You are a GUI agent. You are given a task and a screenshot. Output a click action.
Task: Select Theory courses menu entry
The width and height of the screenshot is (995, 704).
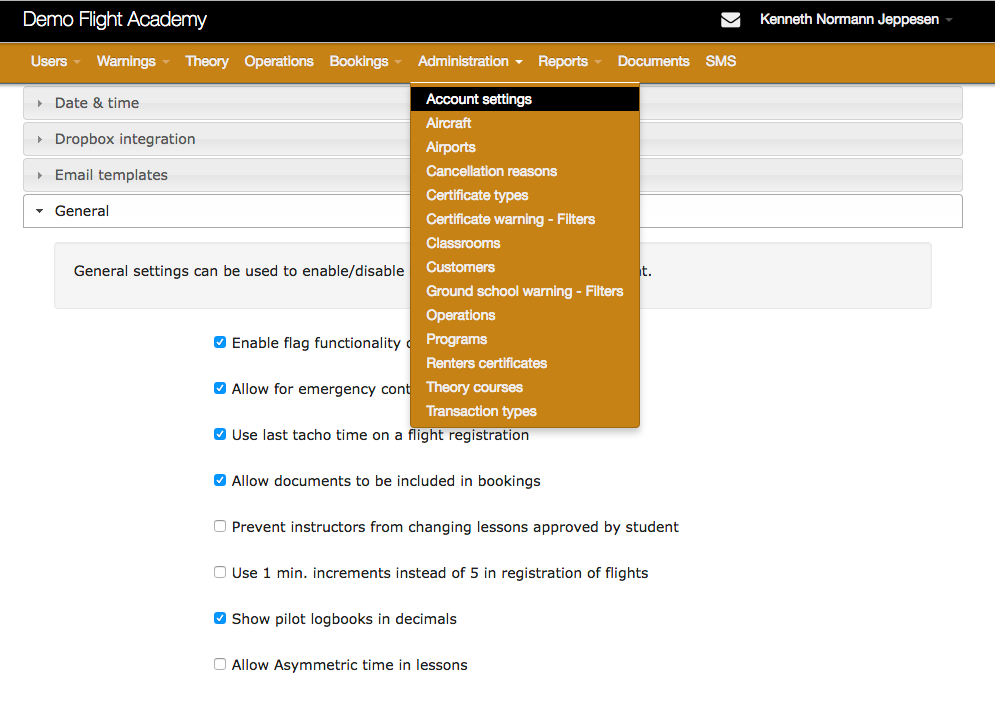(x=525, y=387)
